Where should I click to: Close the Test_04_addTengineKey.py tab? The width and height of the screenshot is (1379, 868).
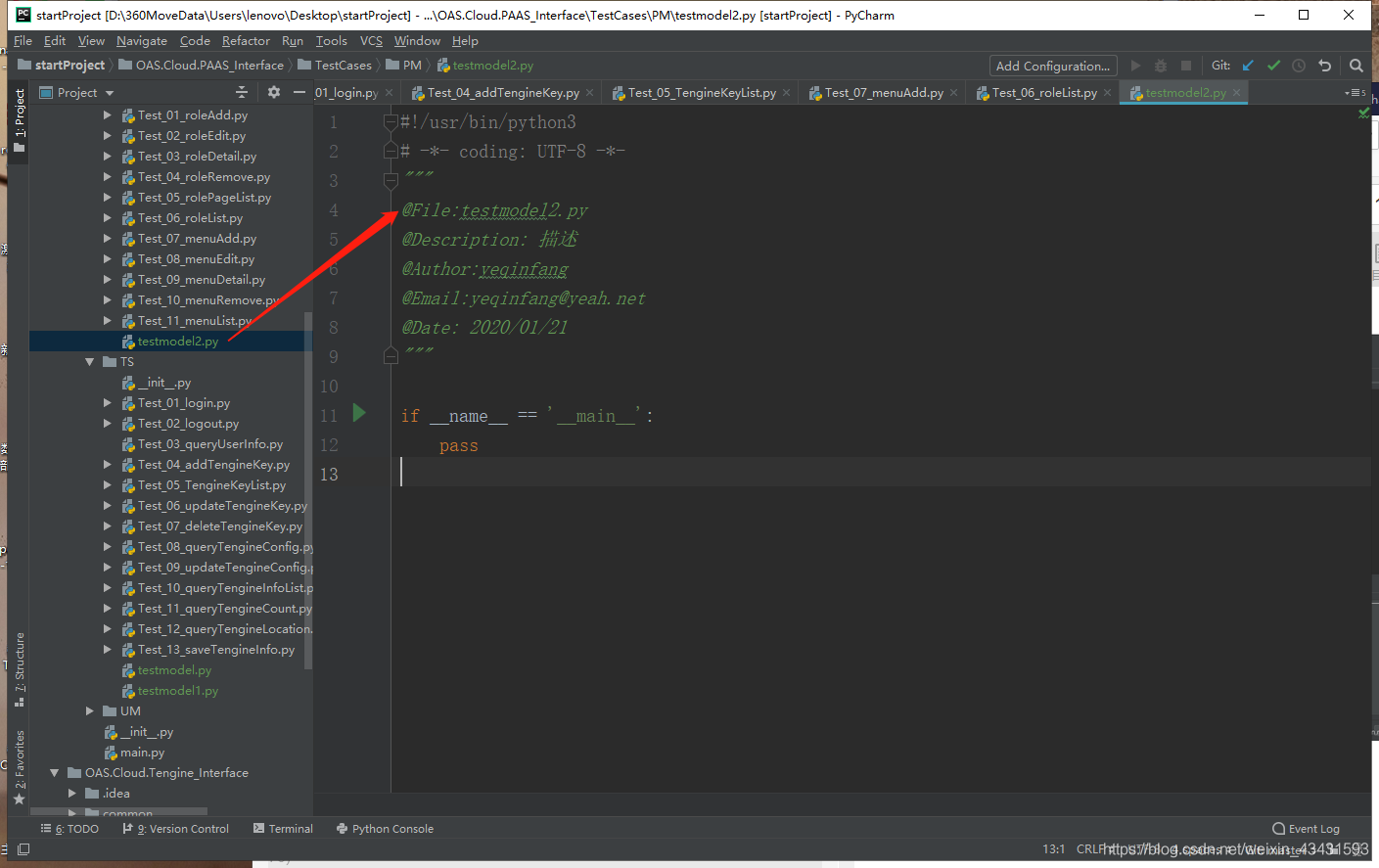point(589,93)
